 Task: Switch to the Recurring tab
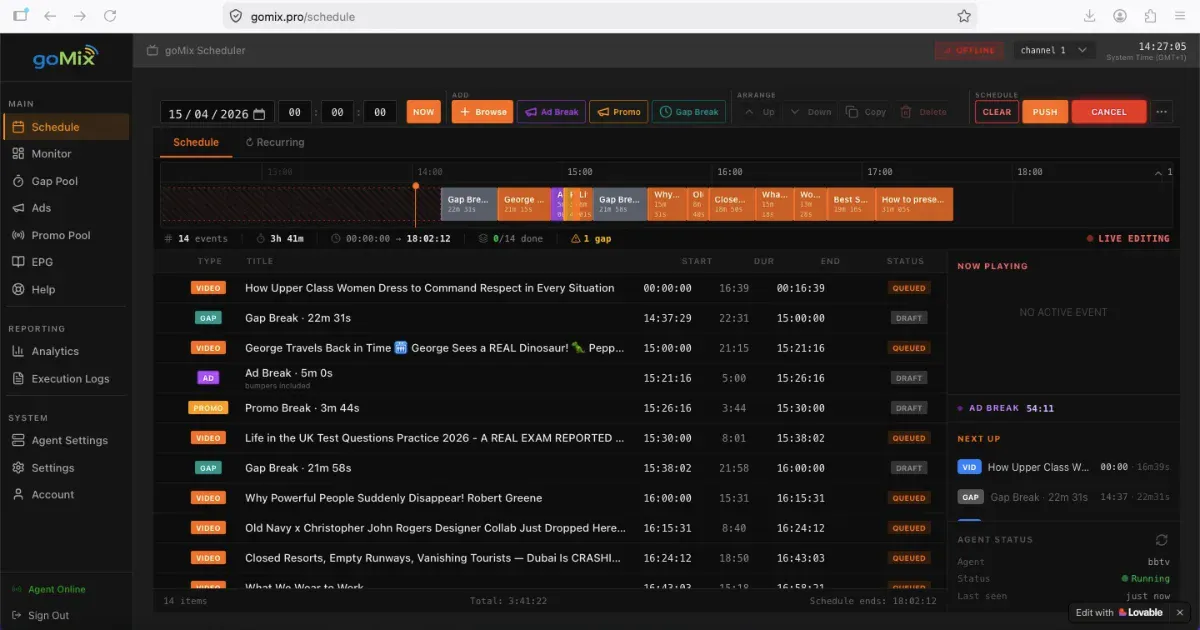tap(275, 143)
